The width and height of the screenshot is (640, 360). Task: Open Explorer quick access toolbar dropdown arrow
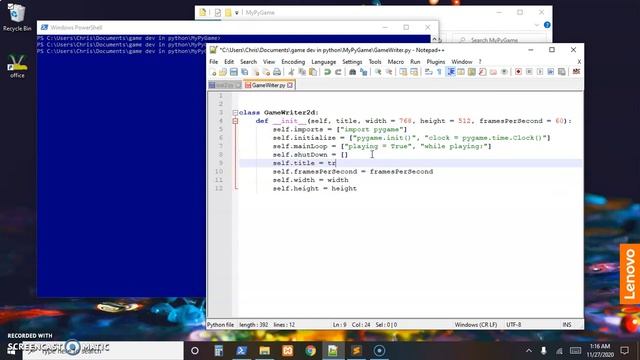(x=237, y=13)
